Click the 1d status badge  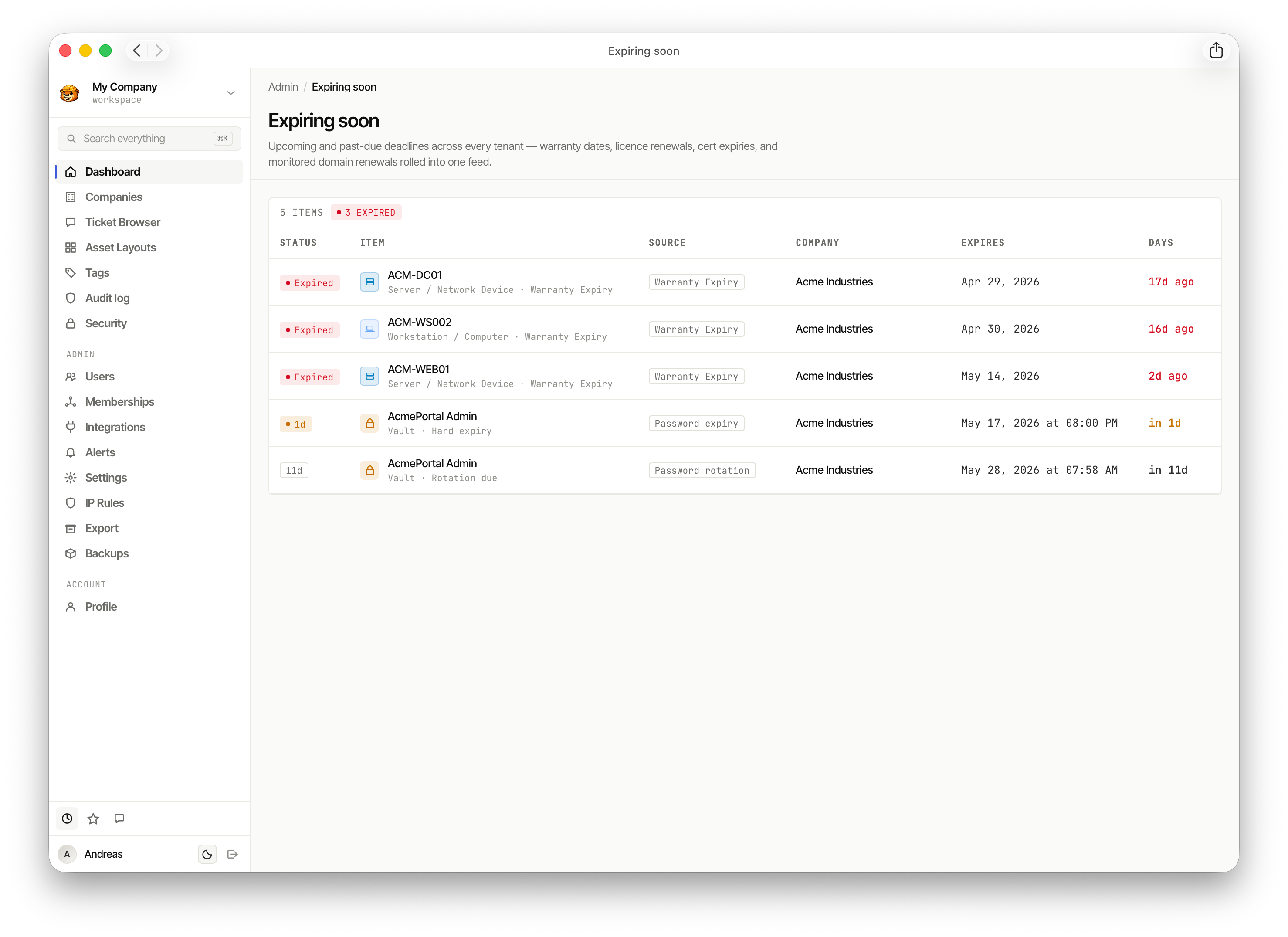coord(295,424)
